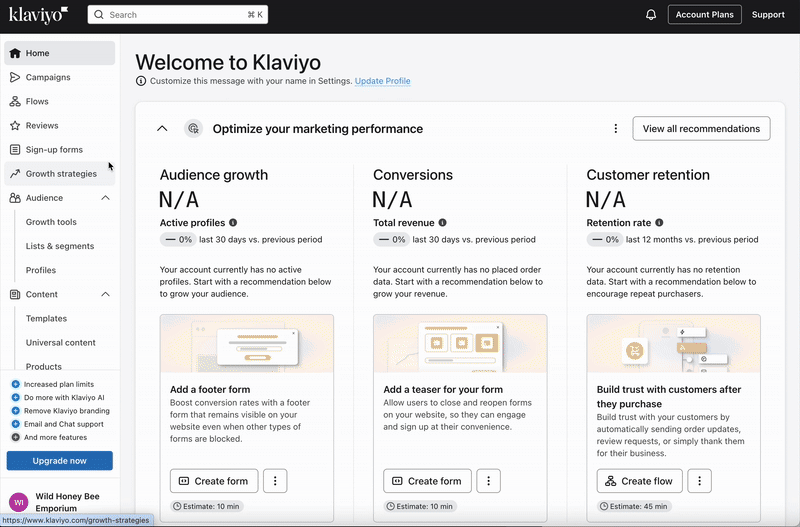Click the Upgrade now button
Image resolution: width=800 pixels, height=527 pixels.
tap(60, 461)
